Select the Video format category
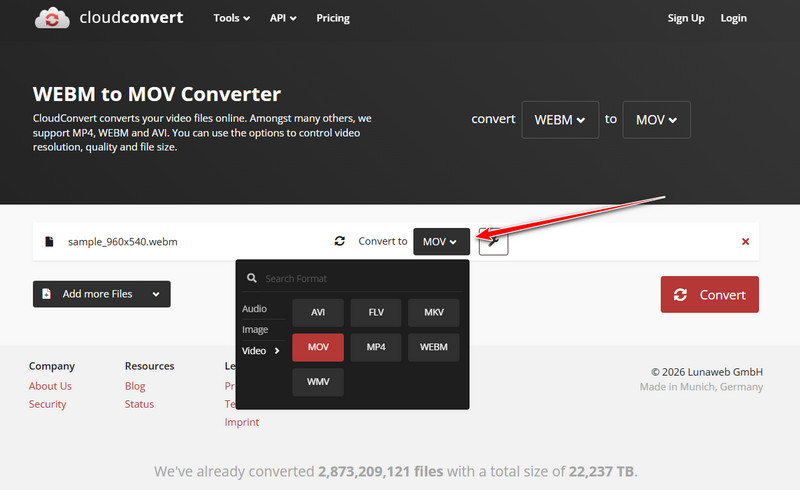 click(261, 350)
